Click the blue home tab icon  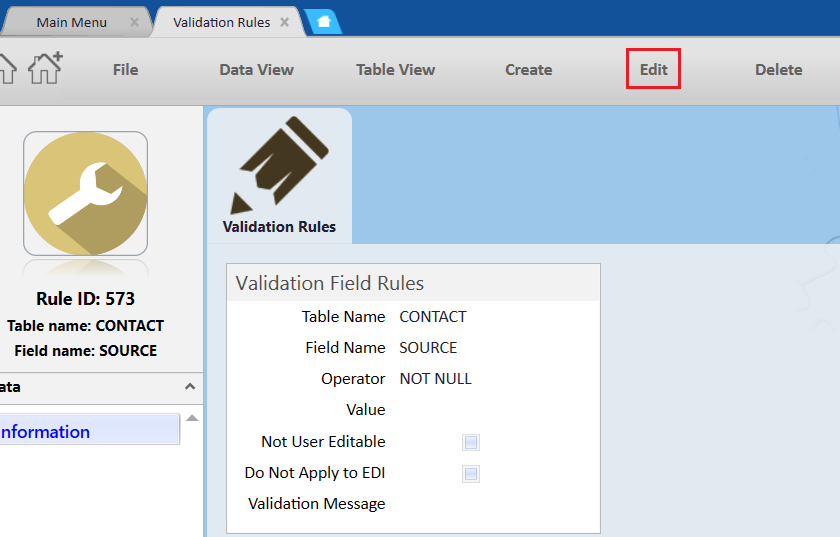pos(324,22)
